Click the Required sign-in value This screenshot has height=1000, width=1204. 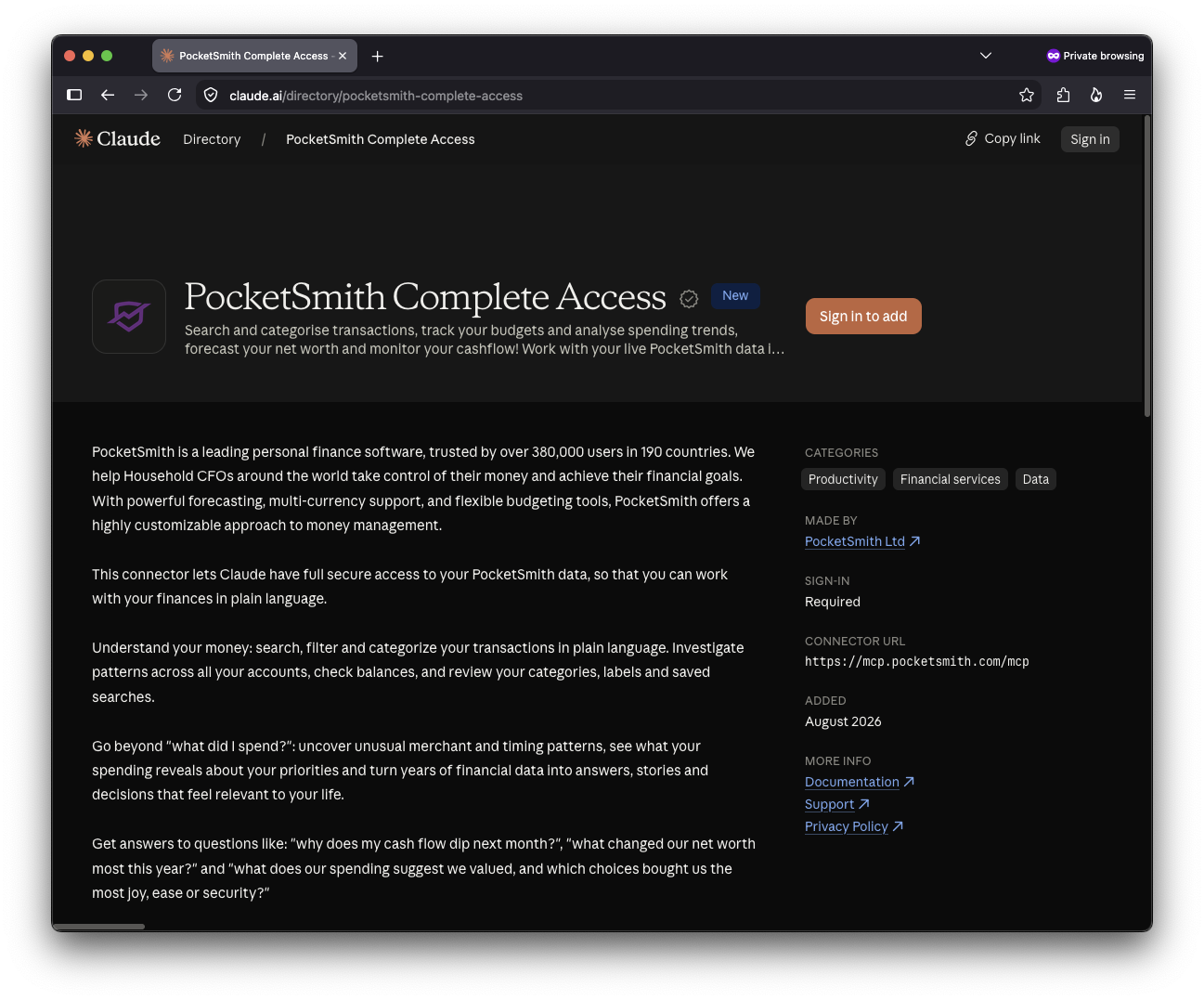pyautogui.click(x=833, y=602)
